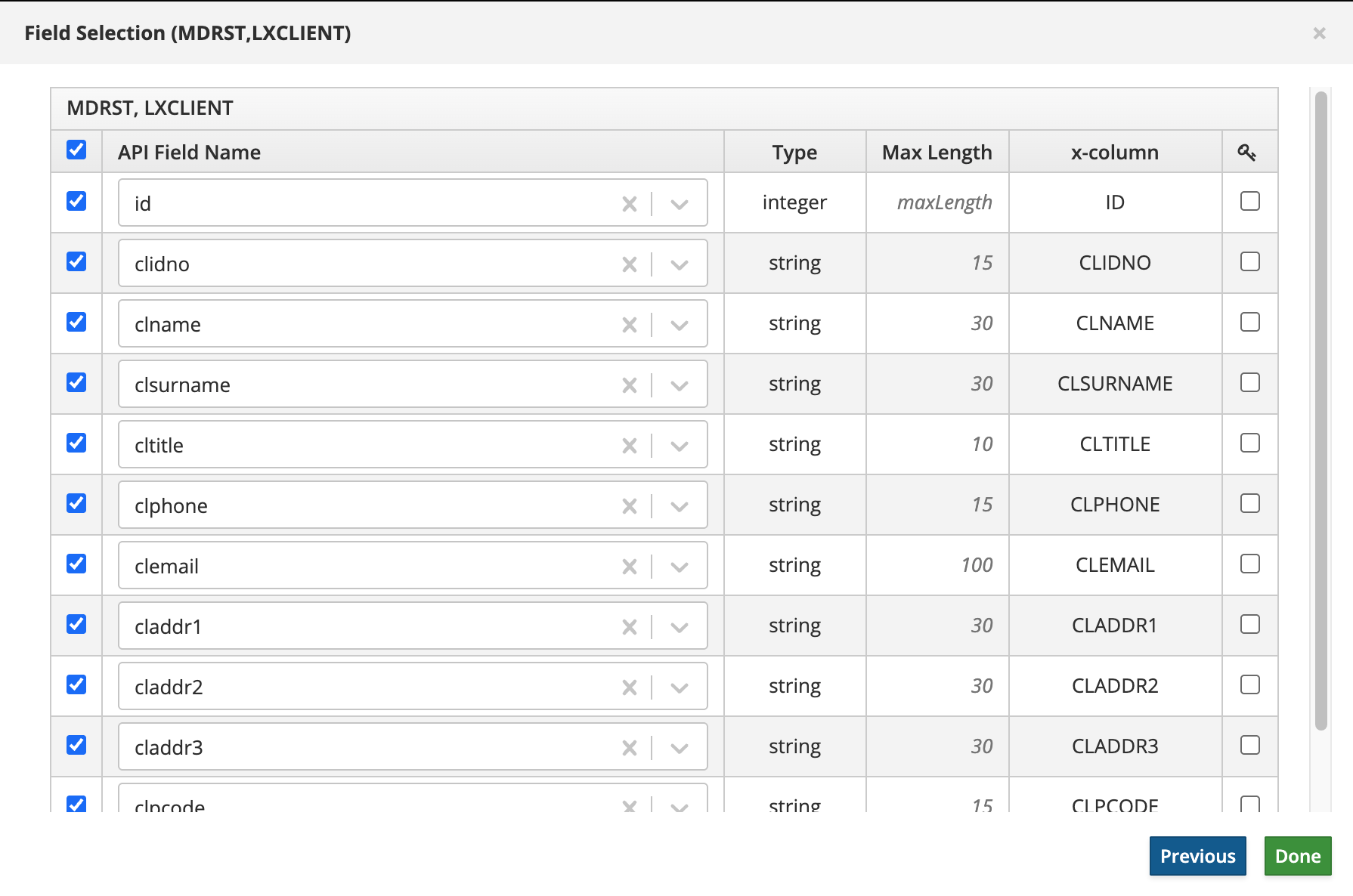
Task: Uncheck the select-all header checkbox
Action: (x=76, y=150)
